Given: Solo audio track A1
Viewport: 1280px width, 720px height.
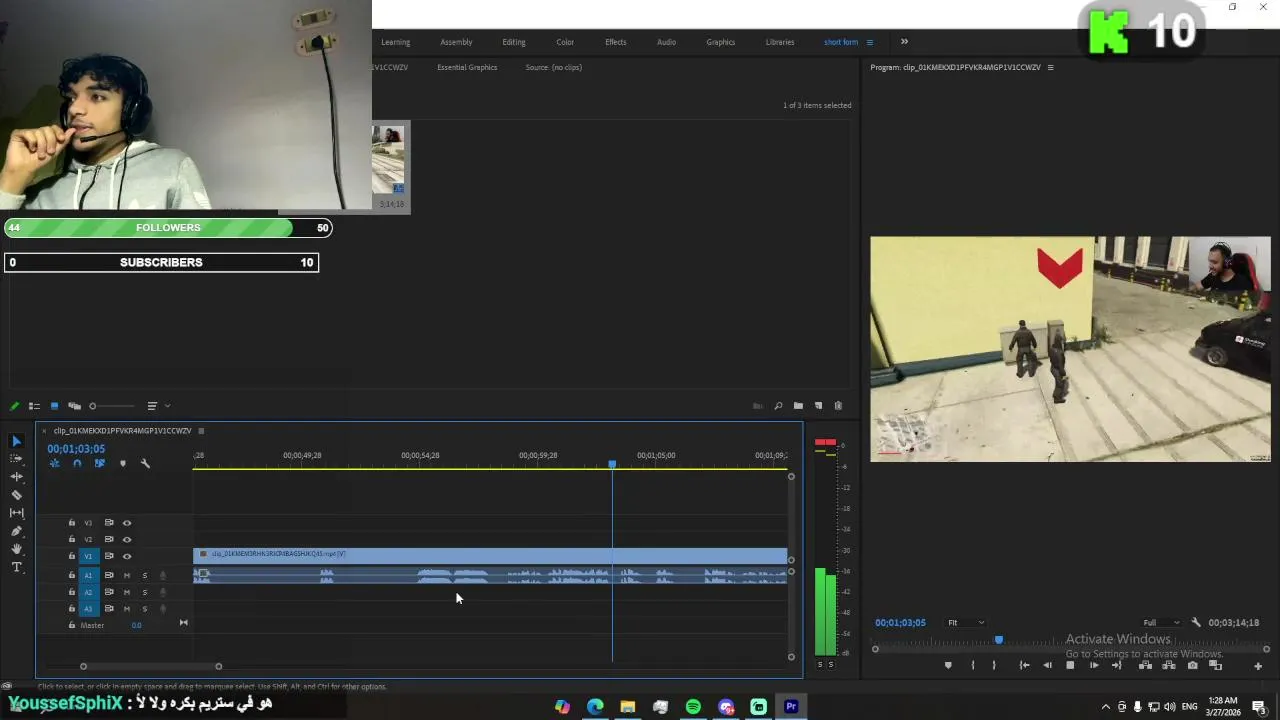Looking at the screenshot, I should 145,575.
